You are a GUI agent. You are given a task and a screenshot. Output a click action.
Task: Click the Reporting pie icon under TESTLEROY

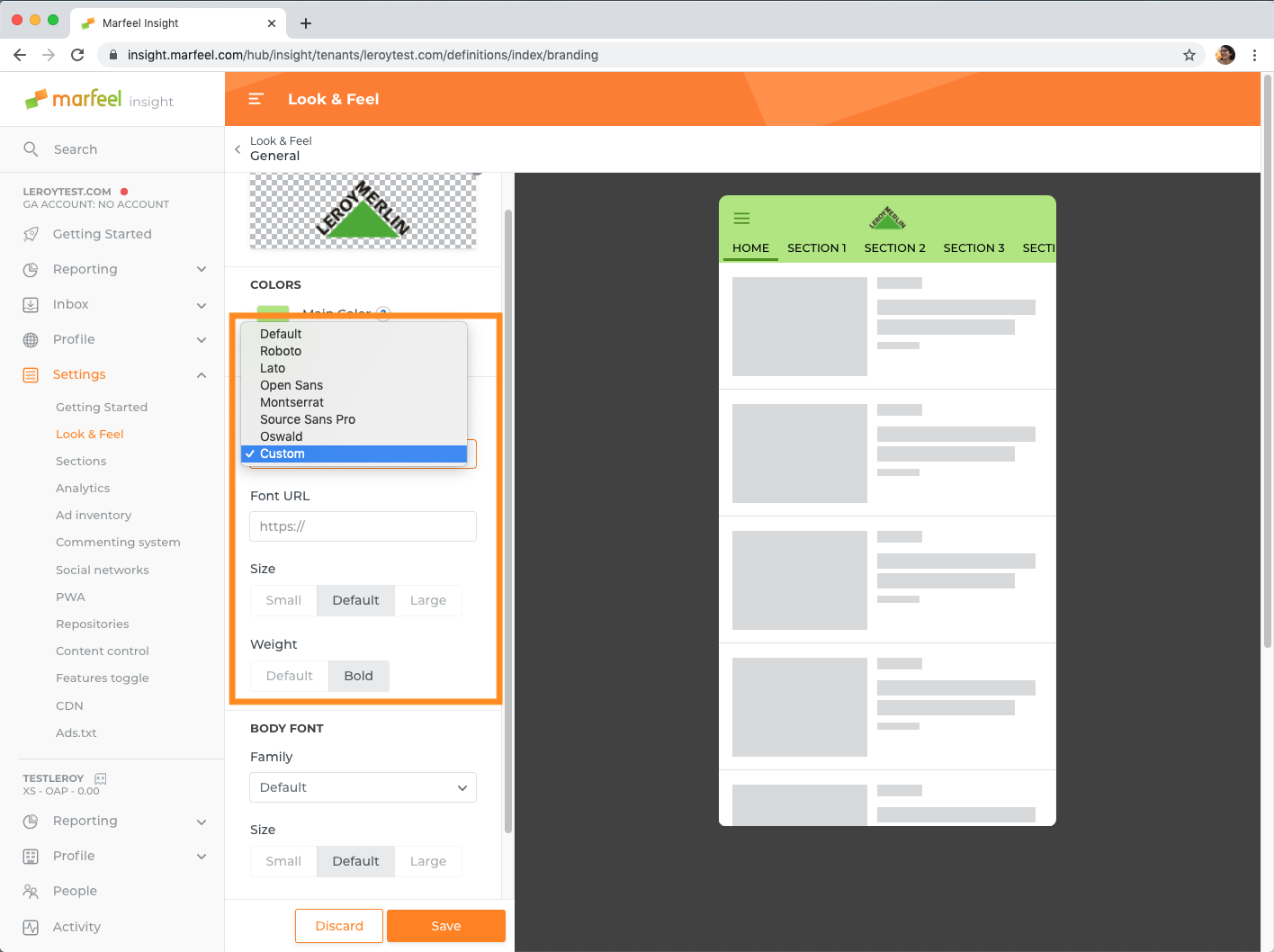(x=31, y=821)
